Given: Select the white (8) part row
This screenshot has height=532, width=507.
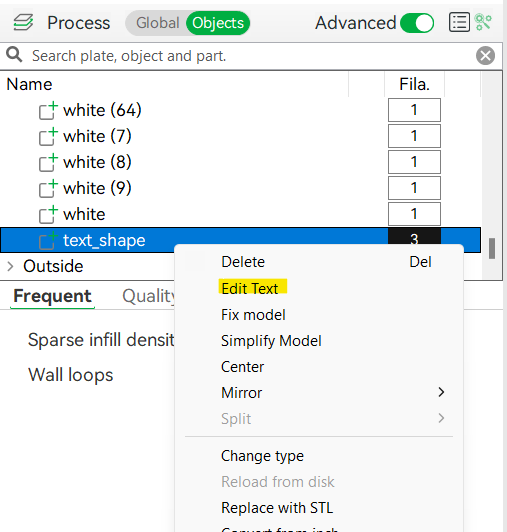Looking at the screenshot, I should [x=240, y=162].
